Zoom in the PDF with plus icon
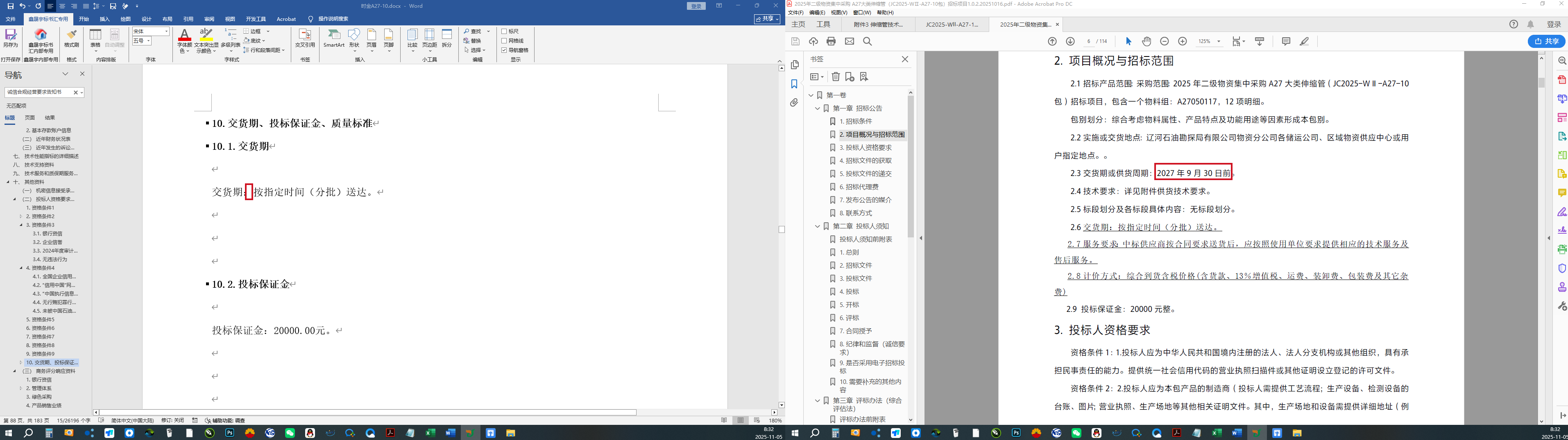The height and width of the screenshot is (440, 1568). pos(1183,41)
